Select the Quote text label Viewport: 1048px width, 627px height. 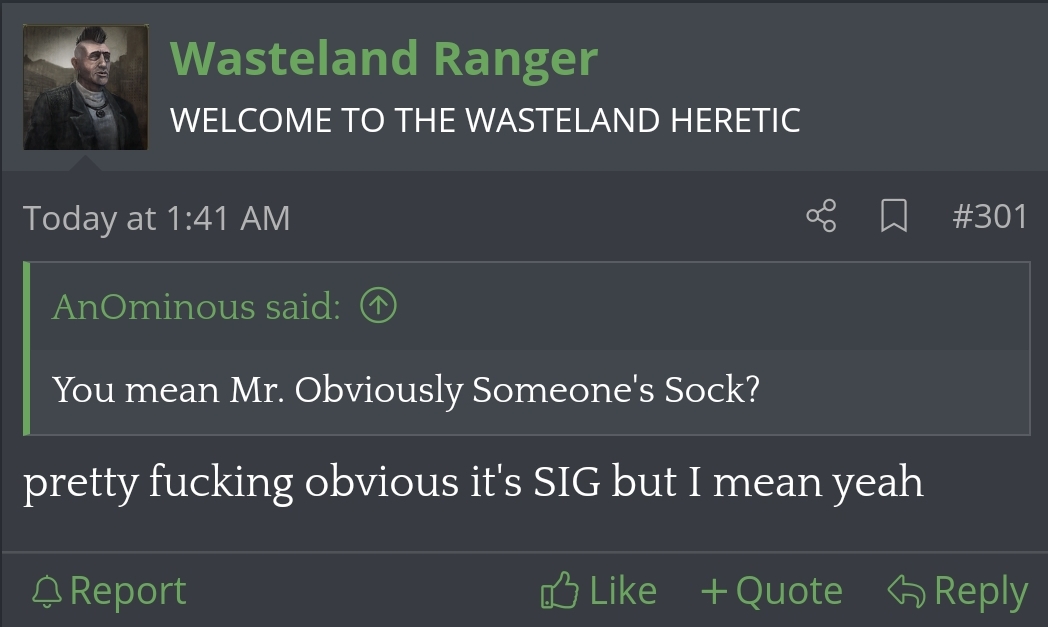coord(789,591)
